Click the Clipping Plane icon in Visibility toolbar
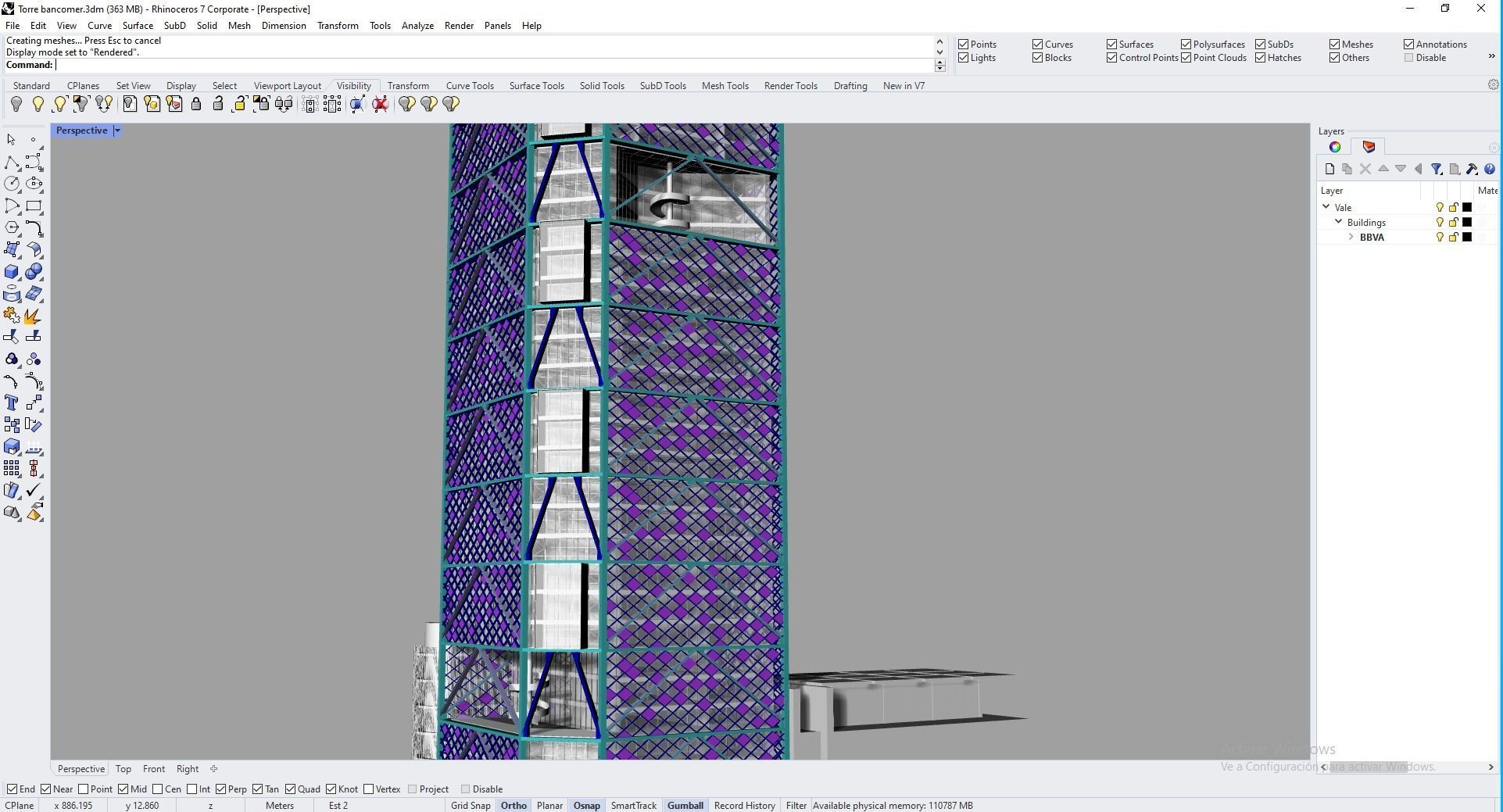The width and height of the screenshot is (1503, 812). [357, 104]
